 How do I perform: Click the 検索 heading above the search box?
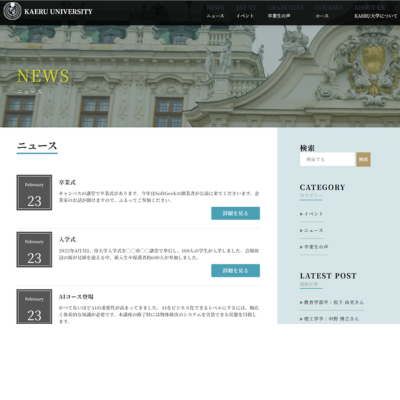pyautogui.click(x=307, y=148)
